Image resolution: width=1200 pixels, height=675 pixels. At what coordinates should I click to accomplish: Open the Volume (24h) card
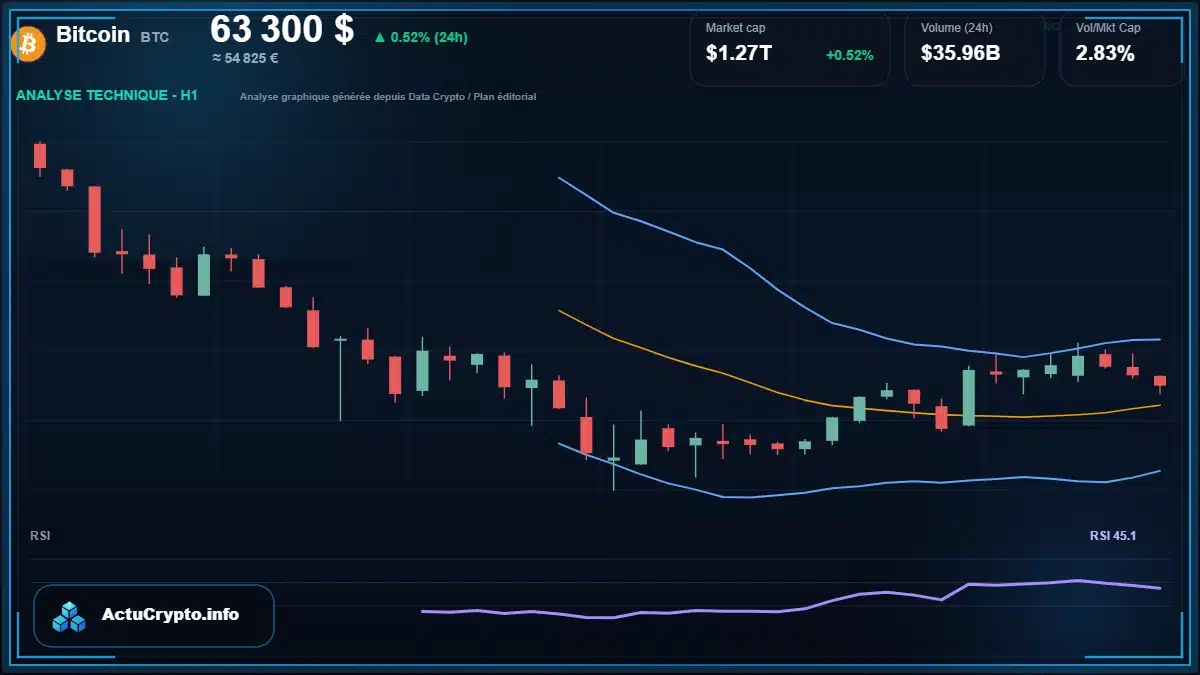(975, 48)
